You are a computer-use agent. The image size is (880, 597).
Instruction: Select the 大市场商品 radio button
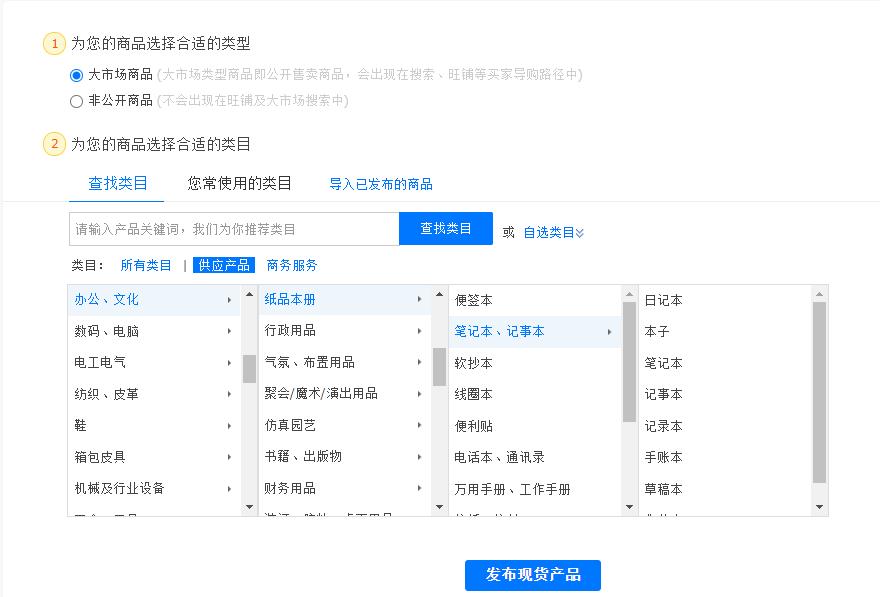click(x=76, y=75)
